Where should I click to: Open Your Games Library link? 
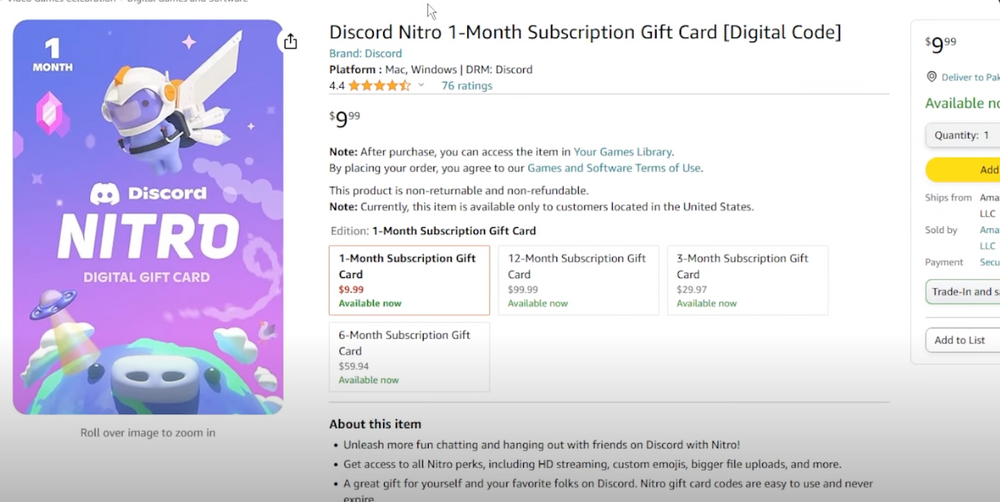(622, 152)
